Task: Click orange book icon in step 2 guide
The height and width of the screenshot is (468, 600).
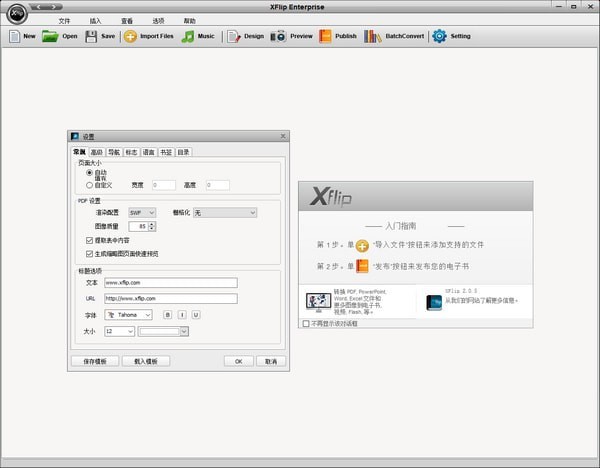Action: tap(362, 266)
